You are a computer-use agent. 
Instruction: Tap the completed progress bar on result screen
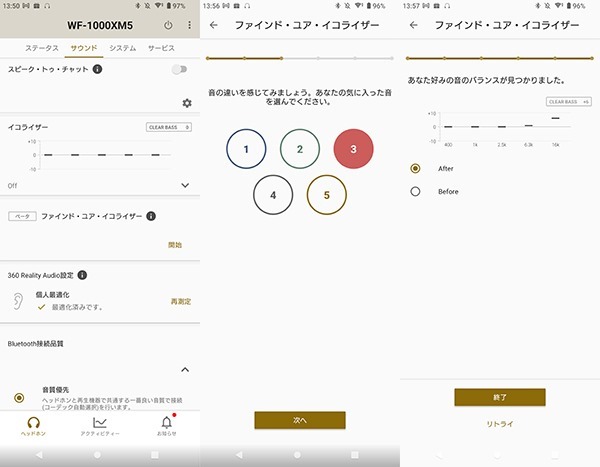tap(500, 59)
